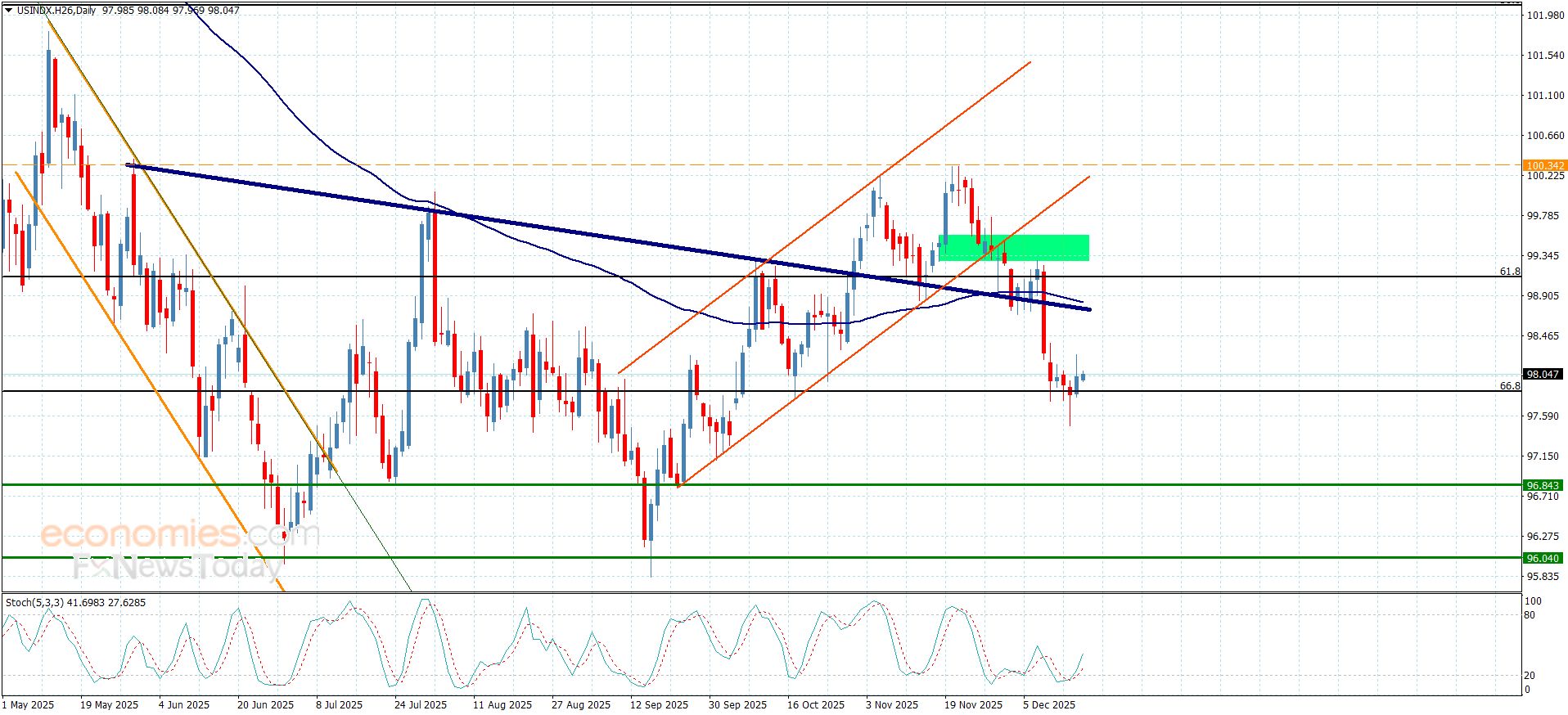This screenshot has width=1568, height=715.
Task: Click the FxNewsToday watermark logo
Action: point(178,567)
